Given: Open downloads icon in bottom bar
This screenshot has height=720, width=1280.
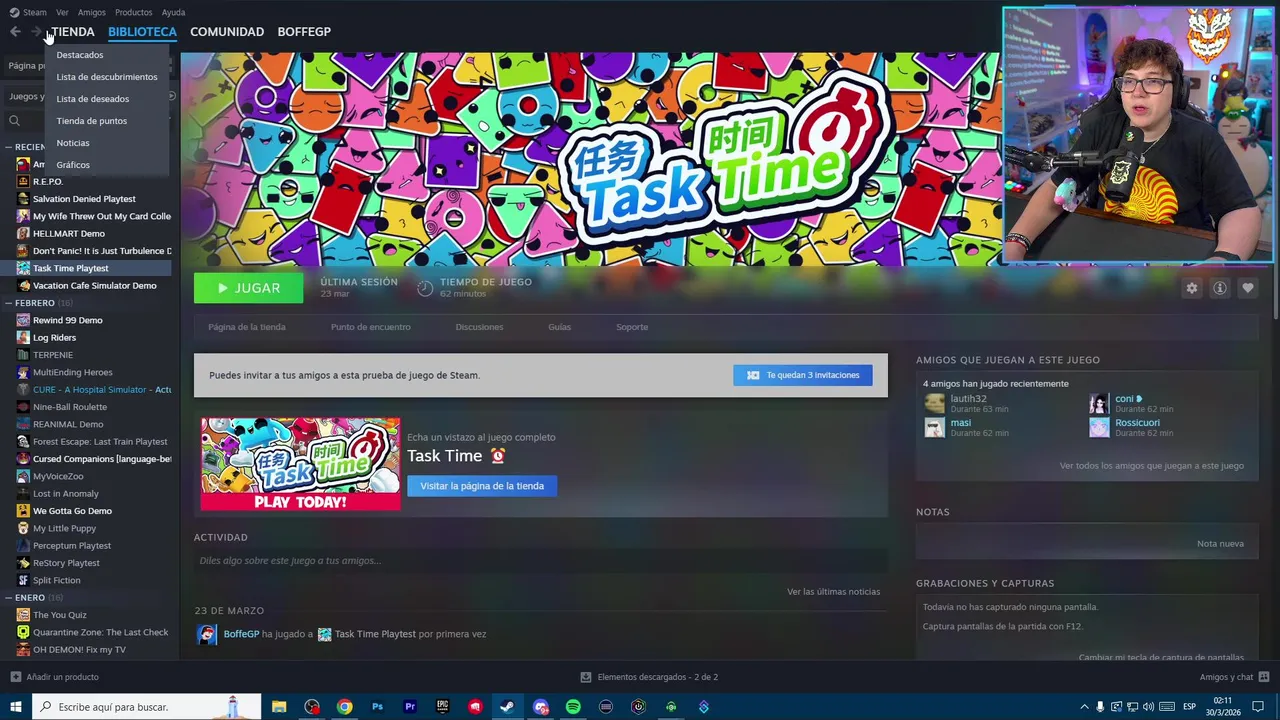Looking at the screenshot, I should point(586,677).
